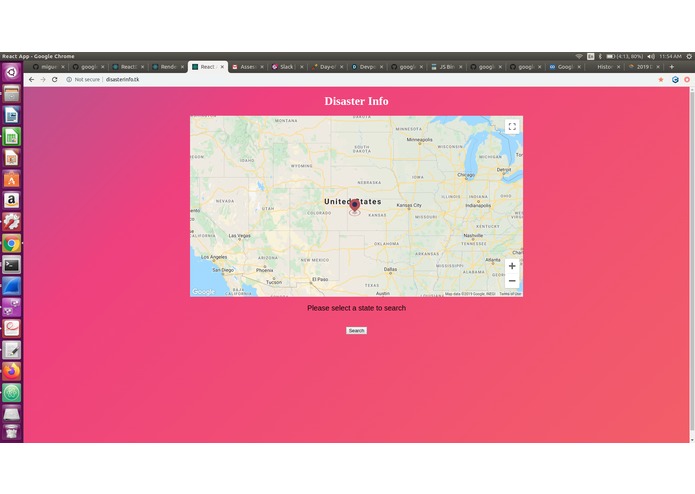This screenshot has width=695, height=494.
Task: Open the text editor pencil icon
Action: [x=12, y=350]
